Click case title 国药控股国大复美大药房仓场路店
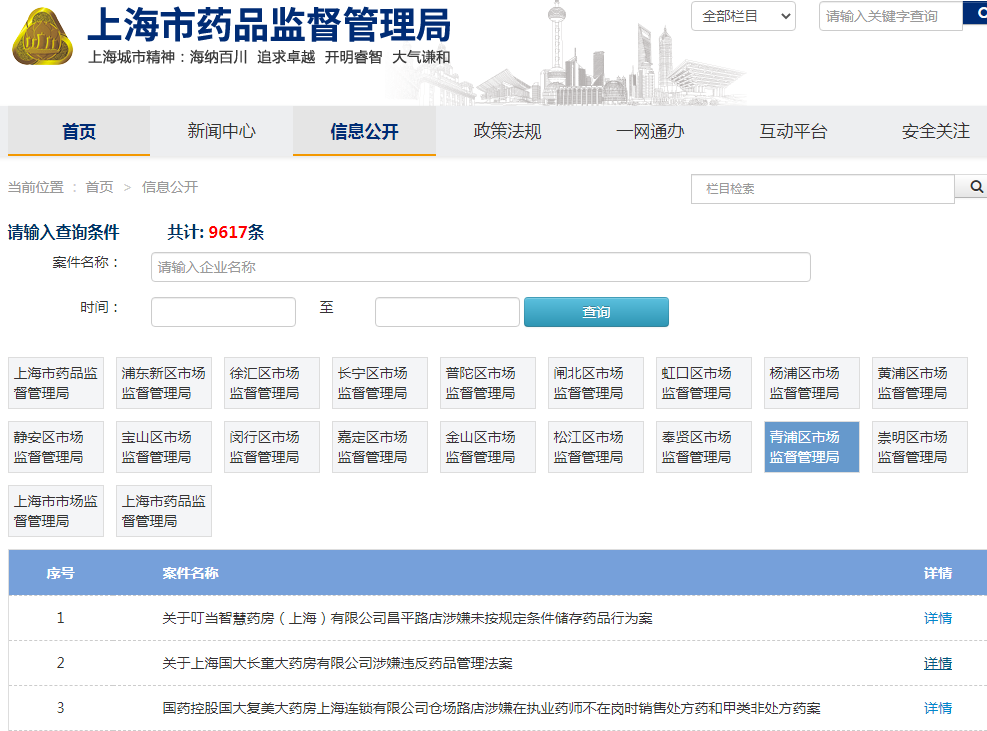The image size is (987, 731). [x=492, y=708]
